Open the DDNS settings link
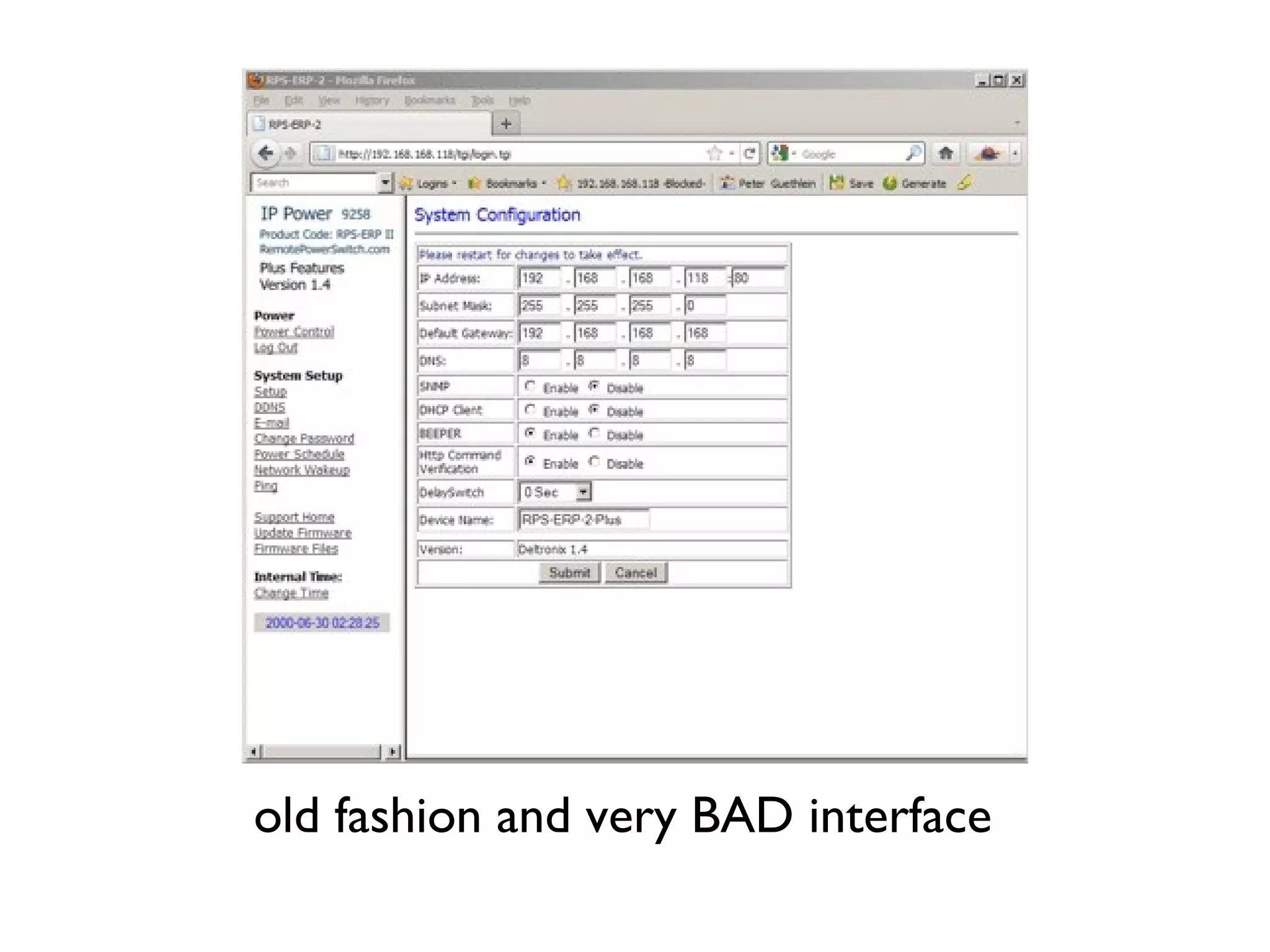 (x=270, y=408)
